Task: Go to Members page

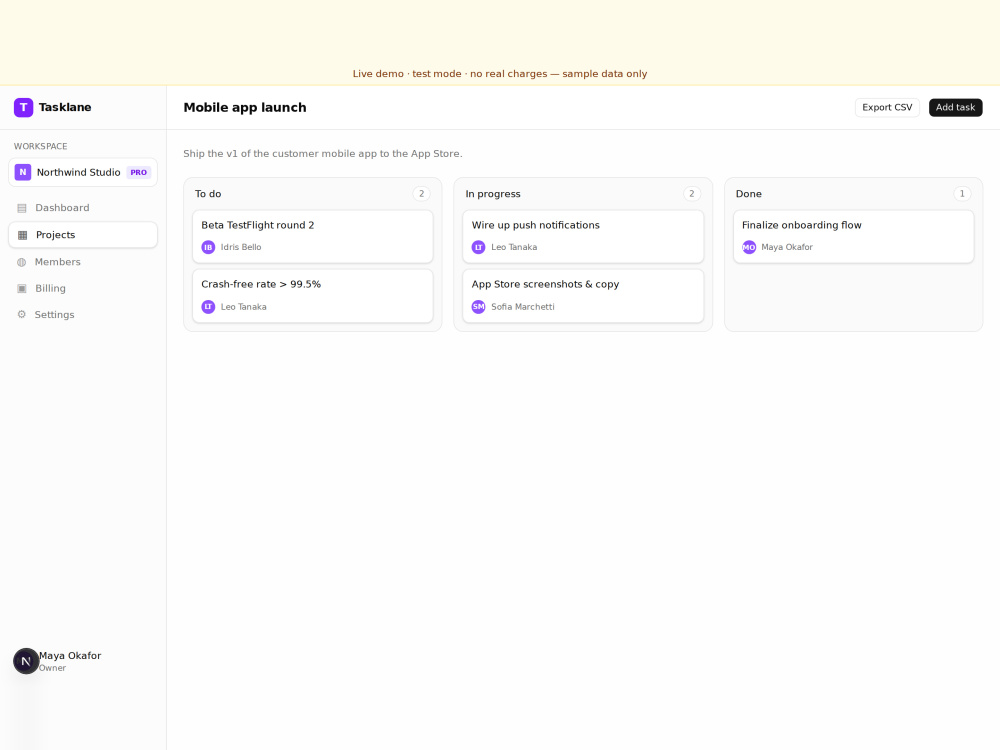Action: tap(83, 262)
